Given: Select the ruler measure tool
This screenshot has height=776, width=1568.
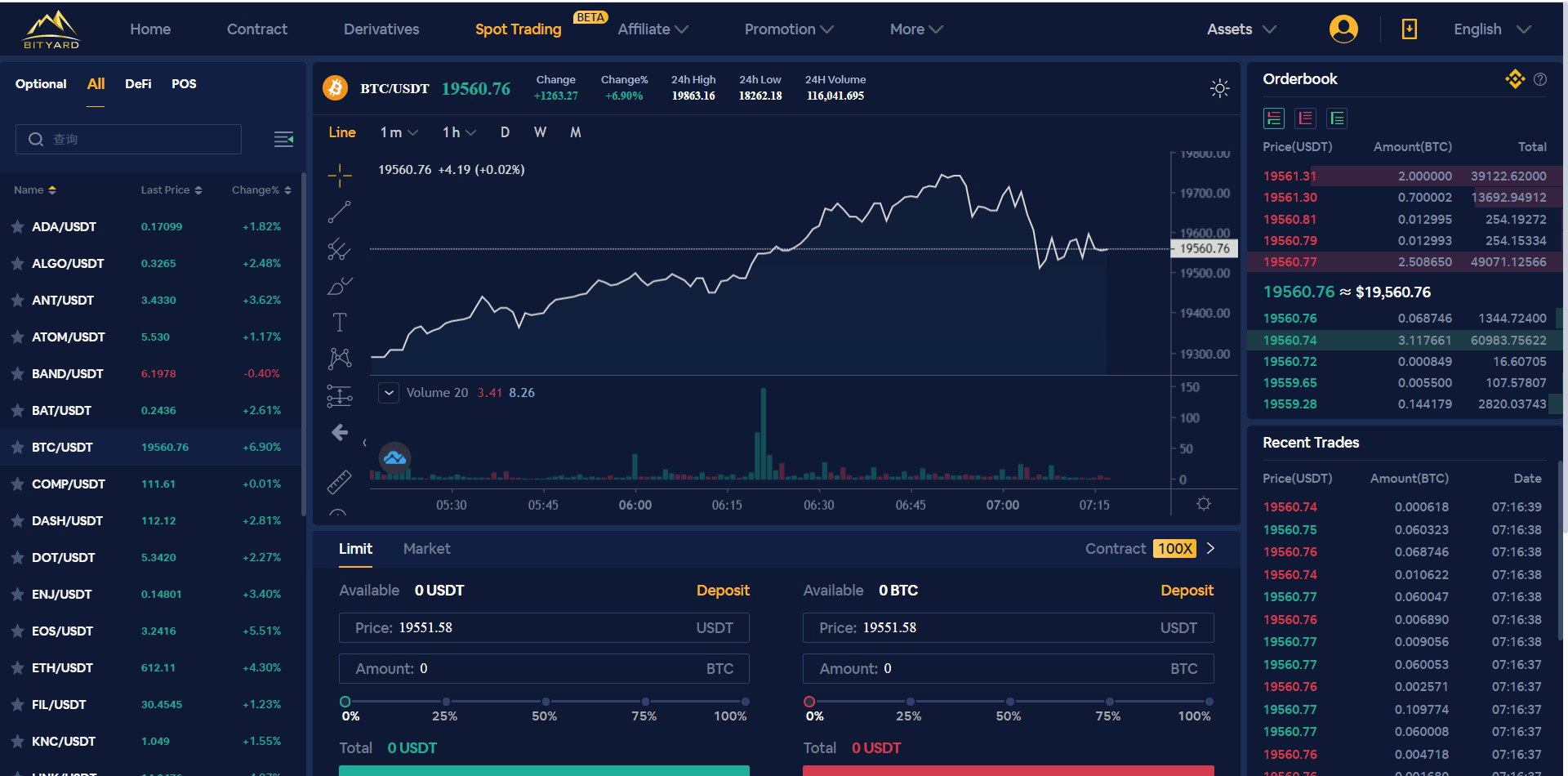Looking at the screenshot, I should [340, 482].
